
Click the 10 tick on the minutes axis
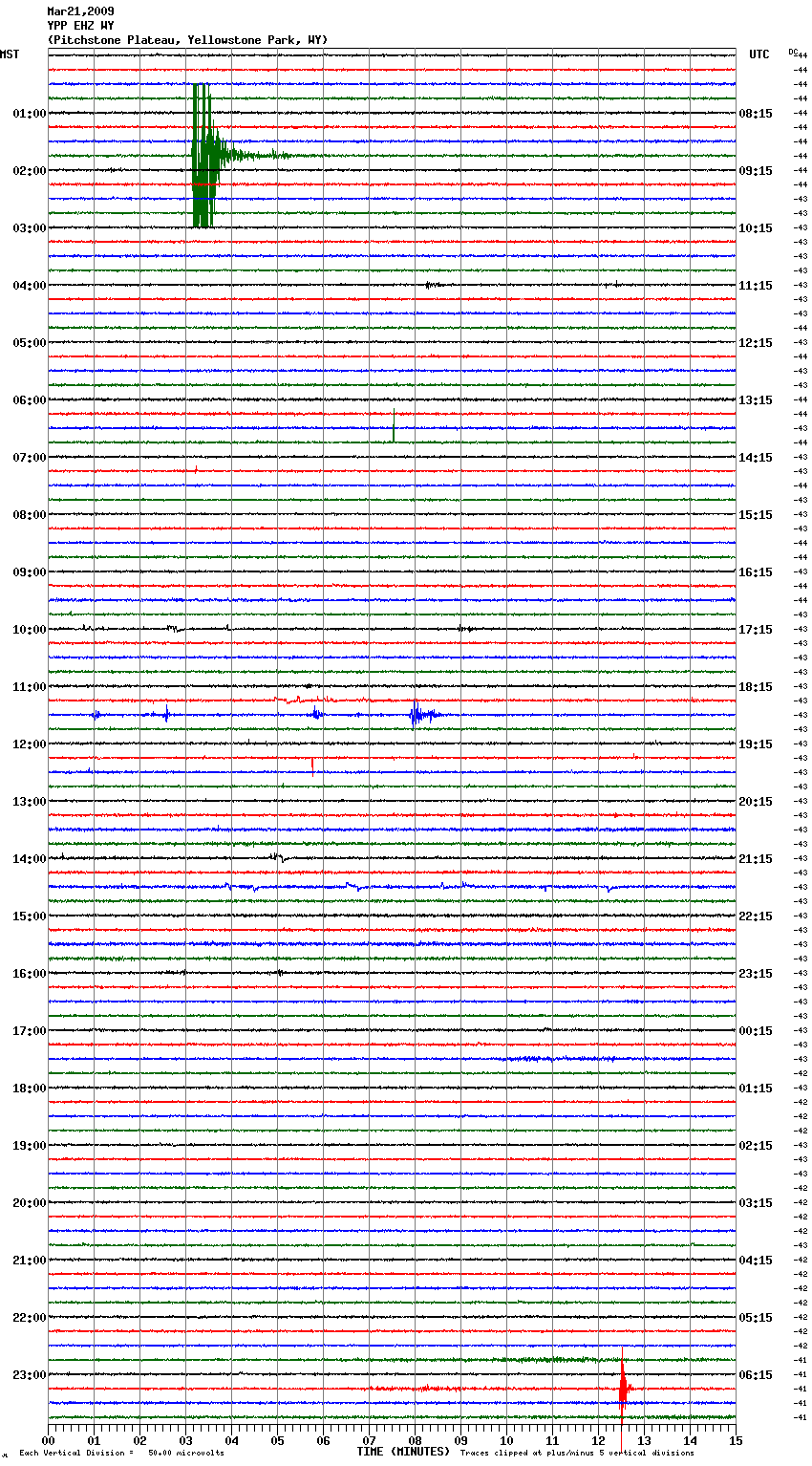(506, 1440)
